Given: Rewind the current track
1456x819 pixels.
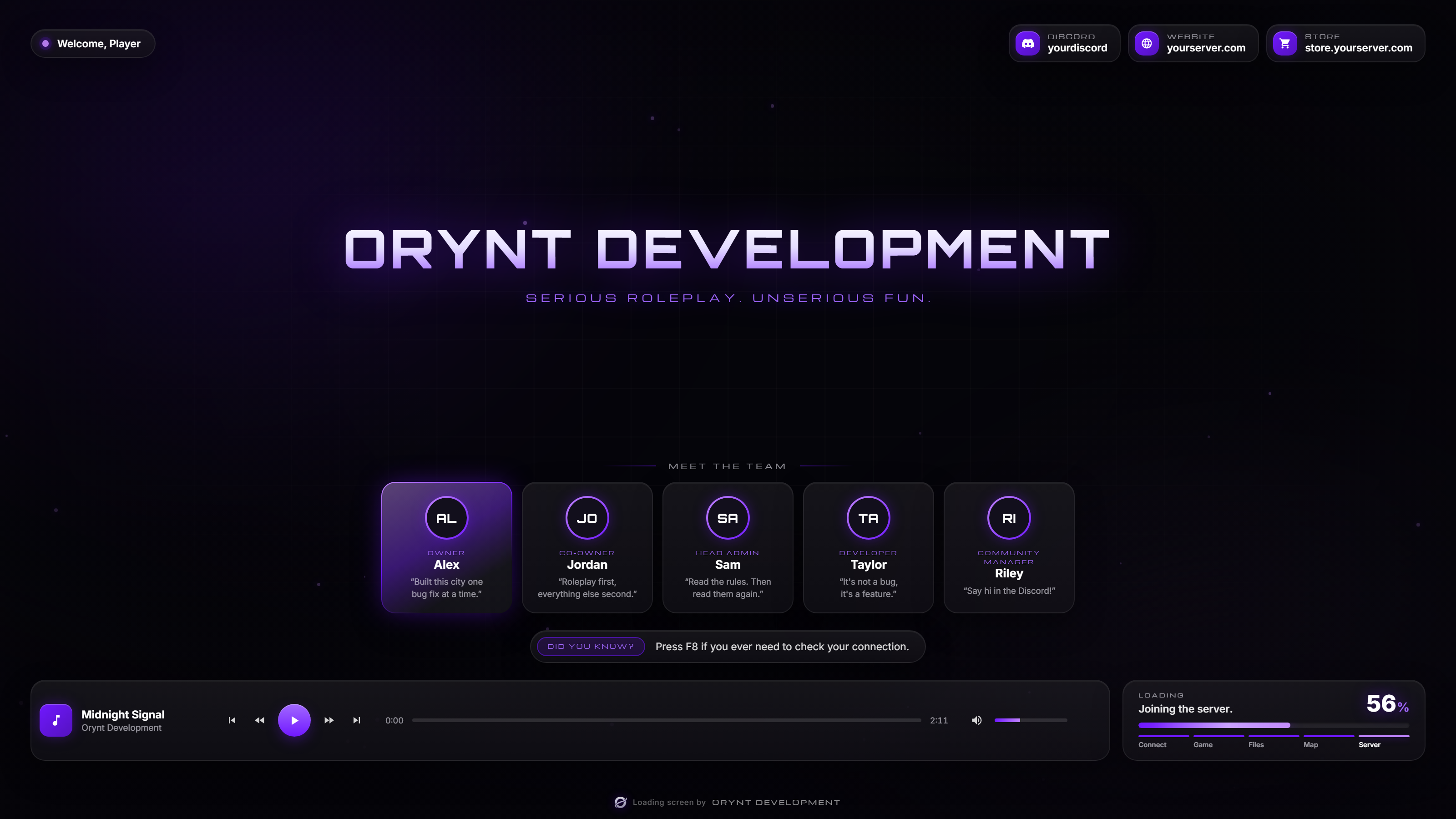Looking at the screenshot, I should coord(259,720).
